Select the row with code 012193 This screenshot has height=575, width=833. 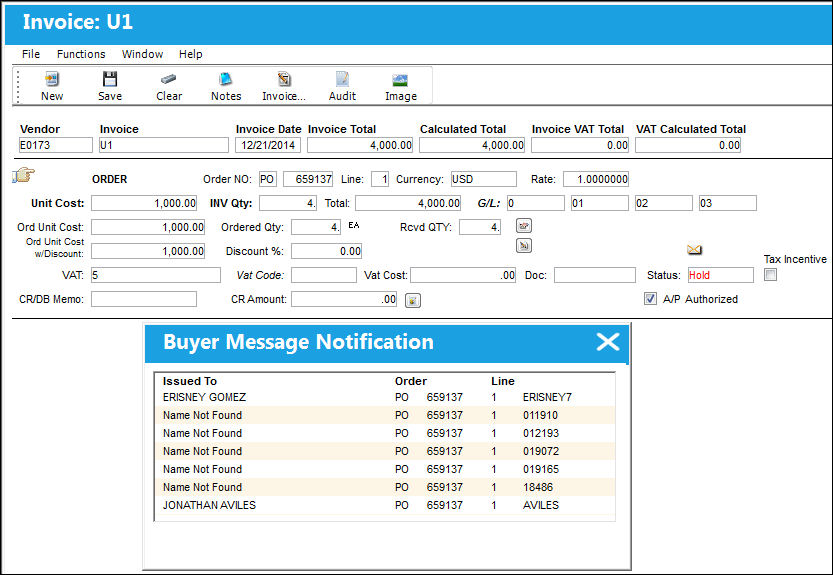coord(385,433)
